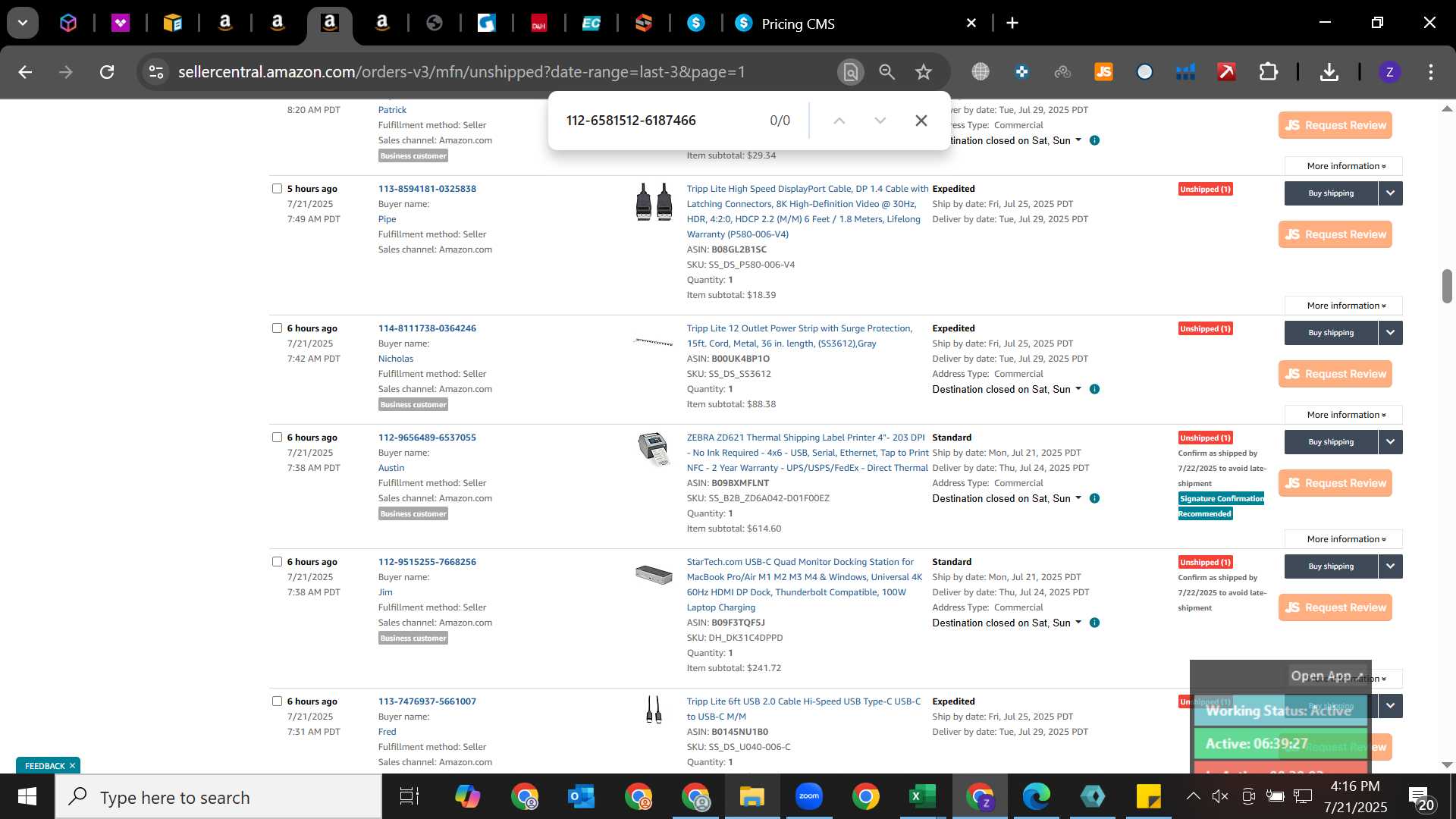The width and height of the screenshot is (1456, 819).
Task: Click info icon beside Jim order destination
Action: click(x=1094, y=623)
